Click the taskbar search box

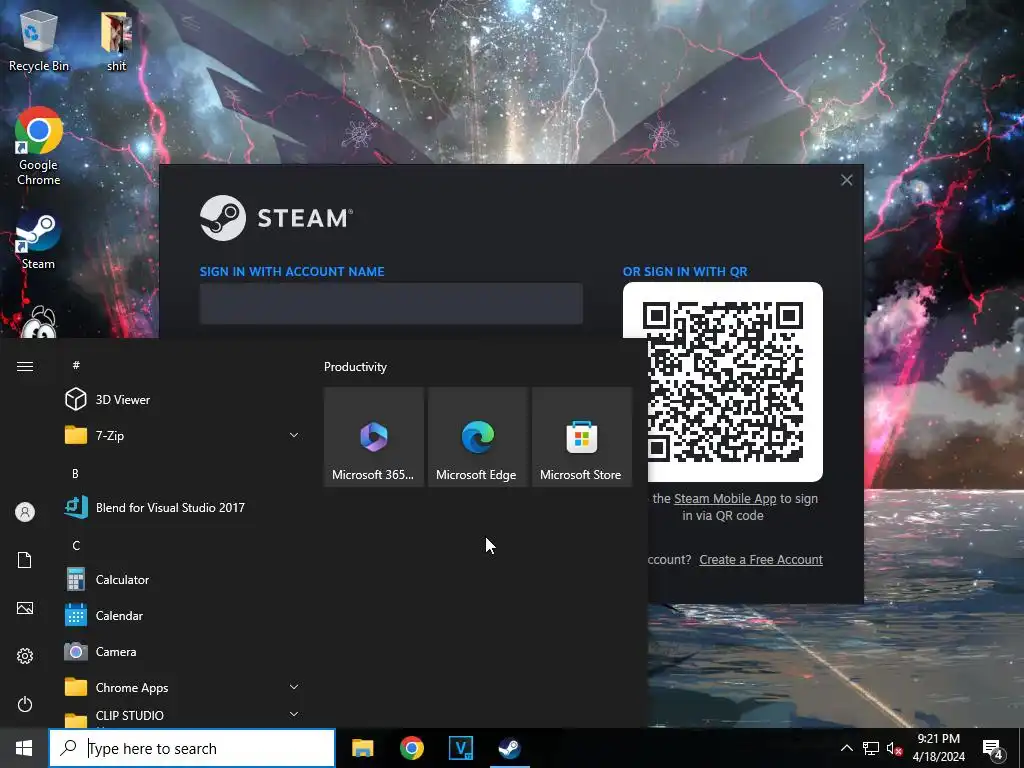point(192,748)
